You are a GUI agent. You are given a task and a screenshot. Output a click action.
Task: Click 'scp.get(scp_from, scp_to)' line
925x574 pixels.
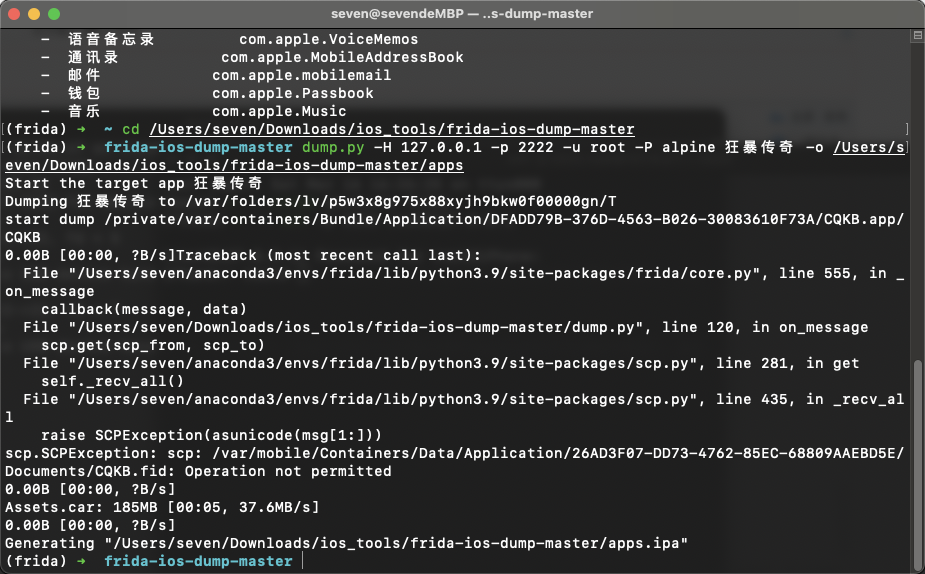point(153,345)
